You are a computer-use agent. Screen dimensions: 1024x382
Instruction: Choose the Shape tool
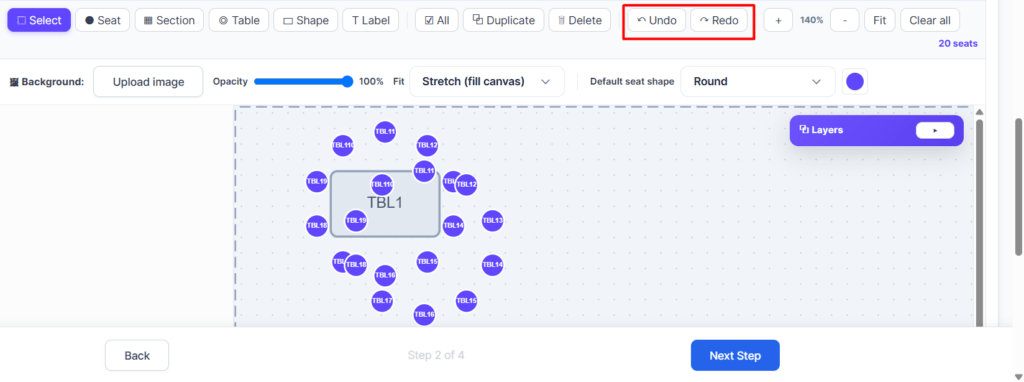click(306, 20)
